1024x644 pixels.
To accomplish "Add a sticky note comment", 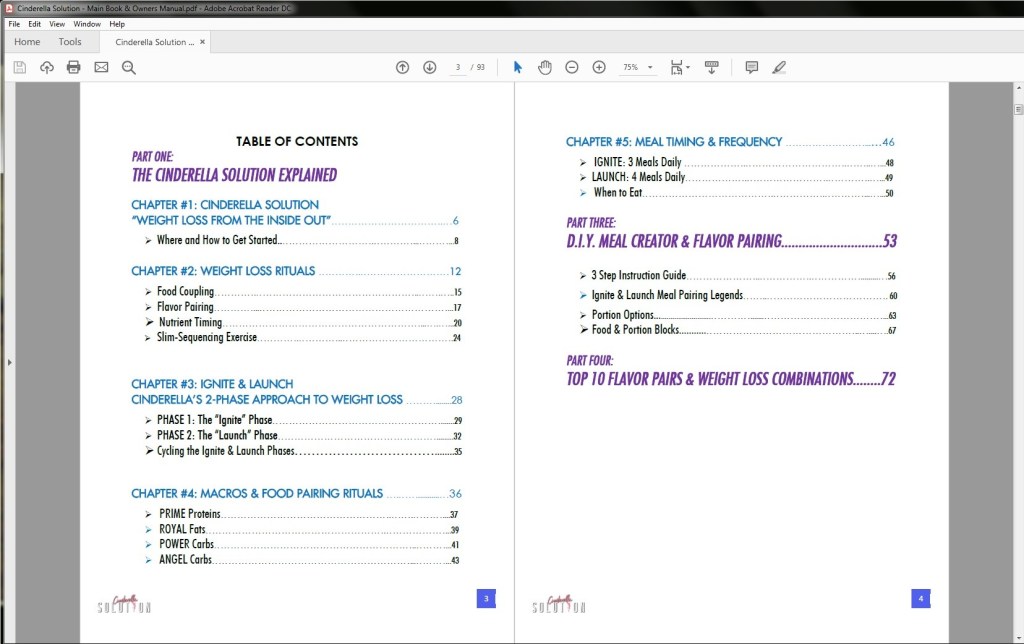I will (x=752, y=67).
